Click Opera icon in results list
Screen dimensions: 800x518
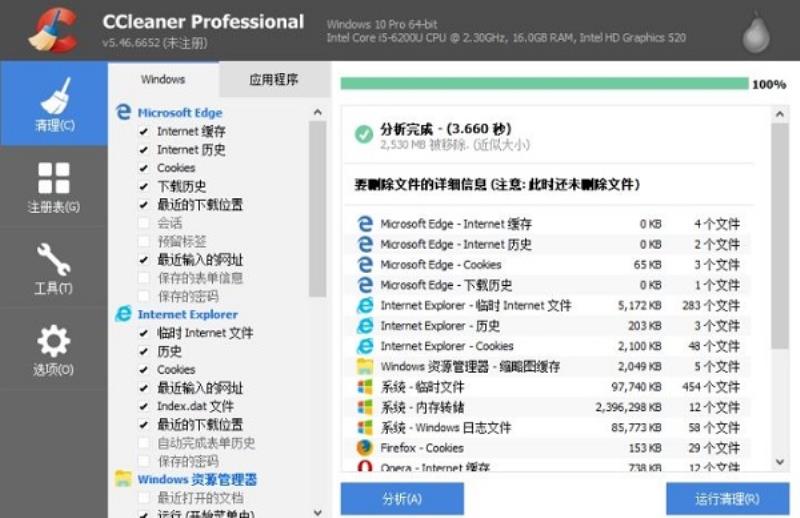(x=365, y=466)
